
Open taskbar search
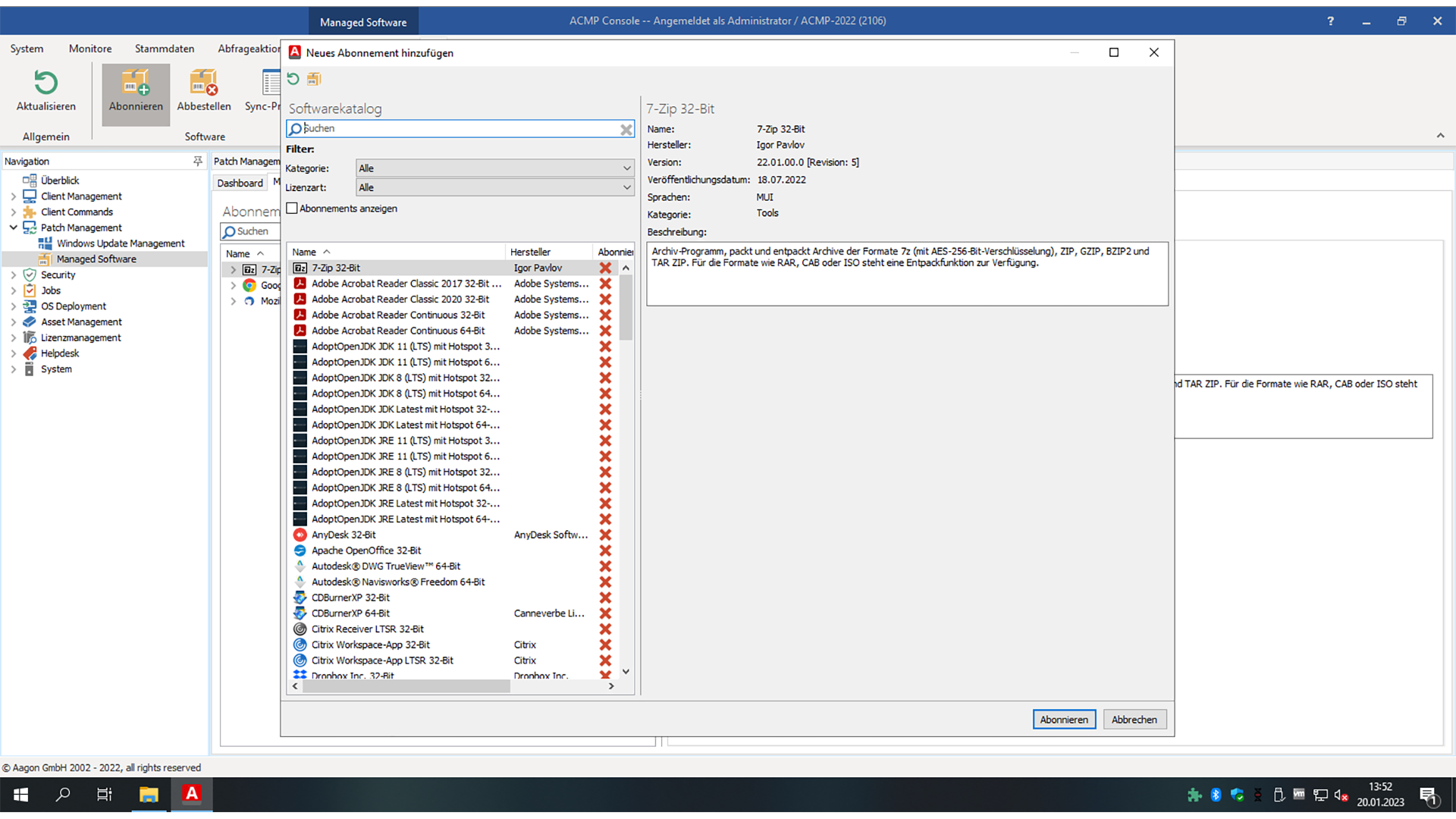(63, 795)
